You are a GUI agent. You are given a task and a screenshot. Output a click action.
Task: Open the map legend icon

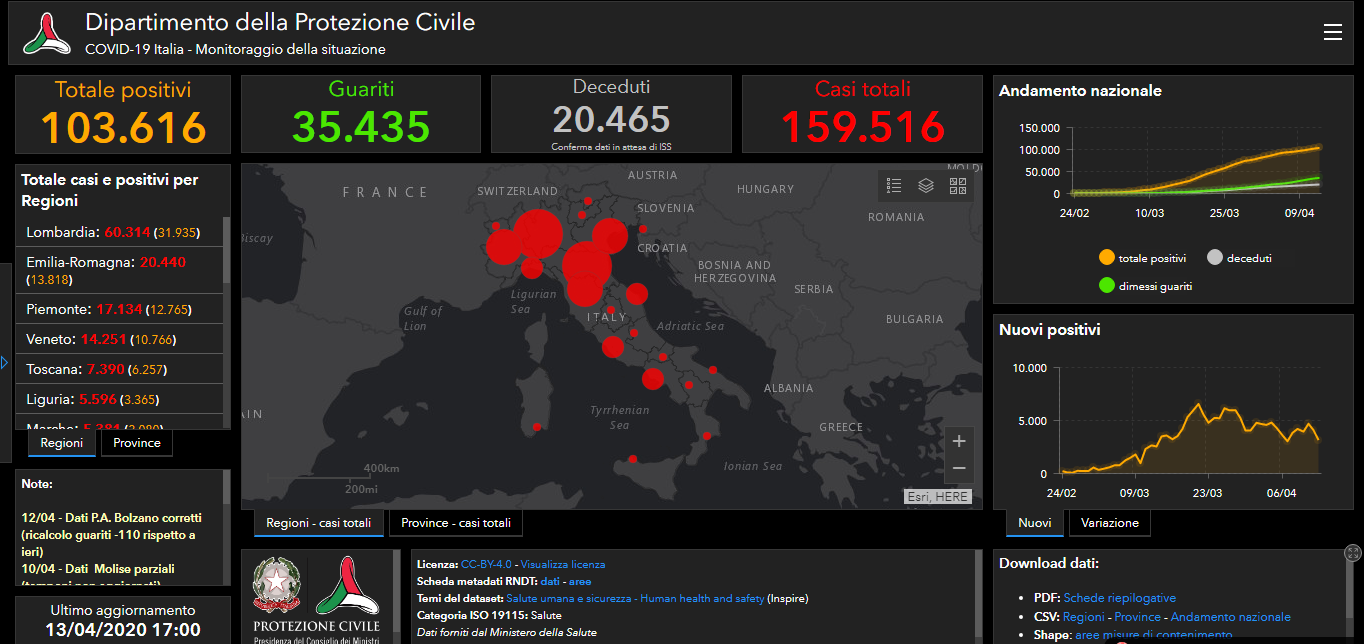click(x=894, y=185)
